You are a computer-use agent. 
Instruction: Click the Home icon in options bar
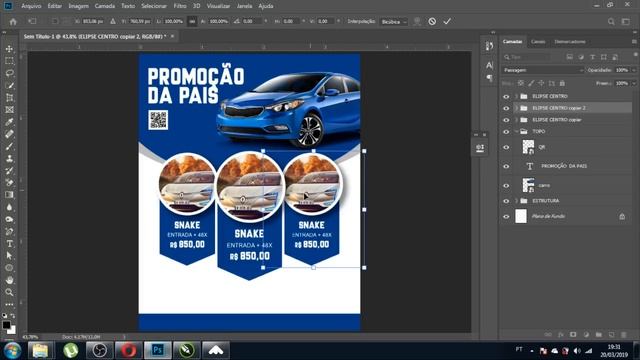point(13,22)
